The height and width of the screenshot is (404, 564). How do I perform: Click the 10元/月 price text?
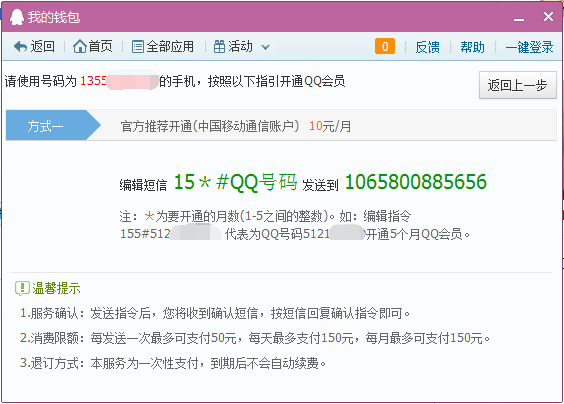pyautogui.click(x=330, y=126)
